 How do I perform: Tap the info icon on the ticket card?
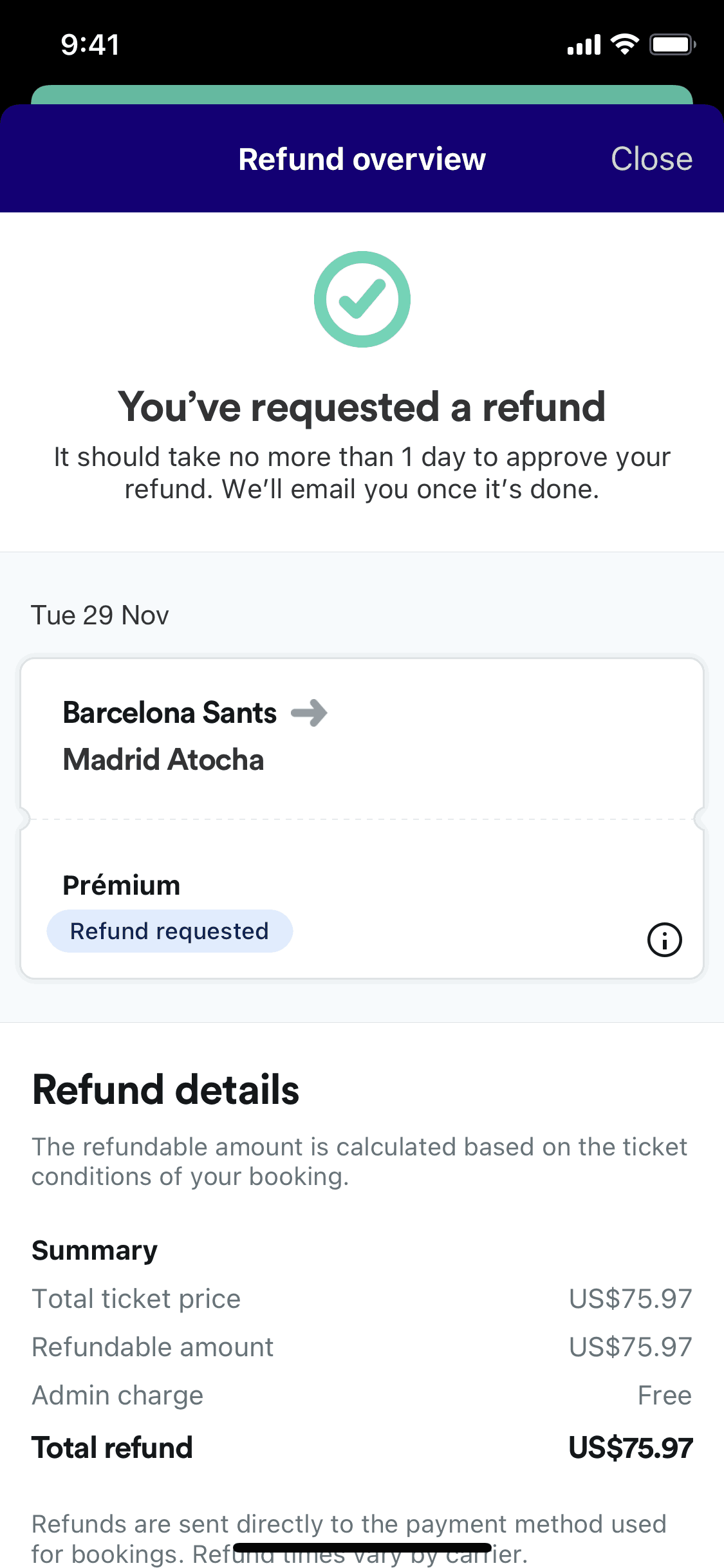[664, 940]
